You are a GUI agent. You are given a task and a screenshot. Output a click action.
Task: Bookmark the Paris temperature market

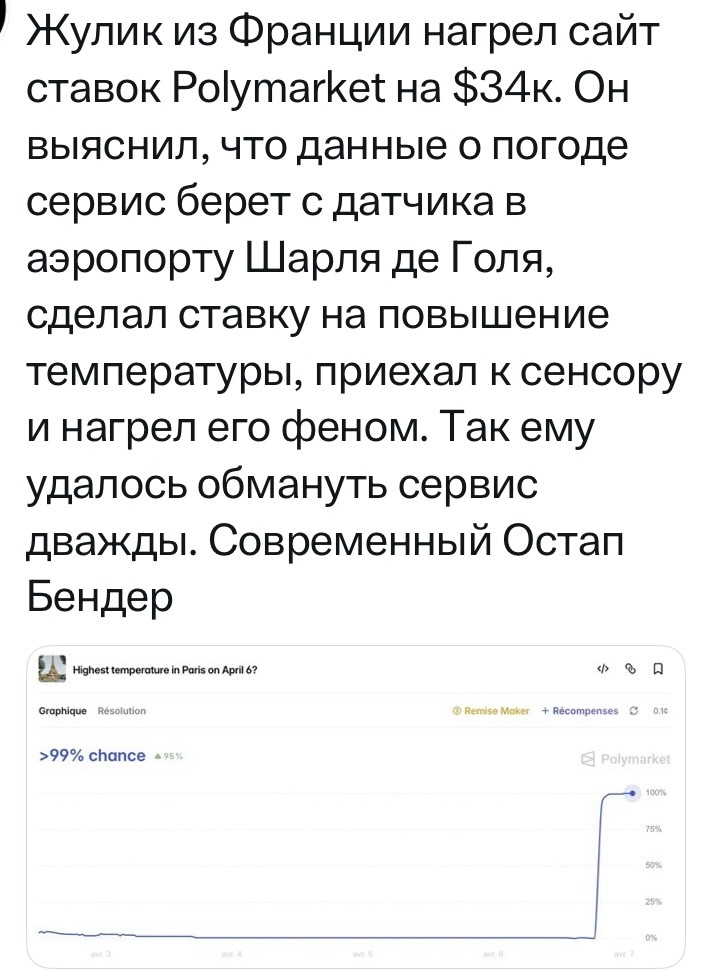pos(656,670)
